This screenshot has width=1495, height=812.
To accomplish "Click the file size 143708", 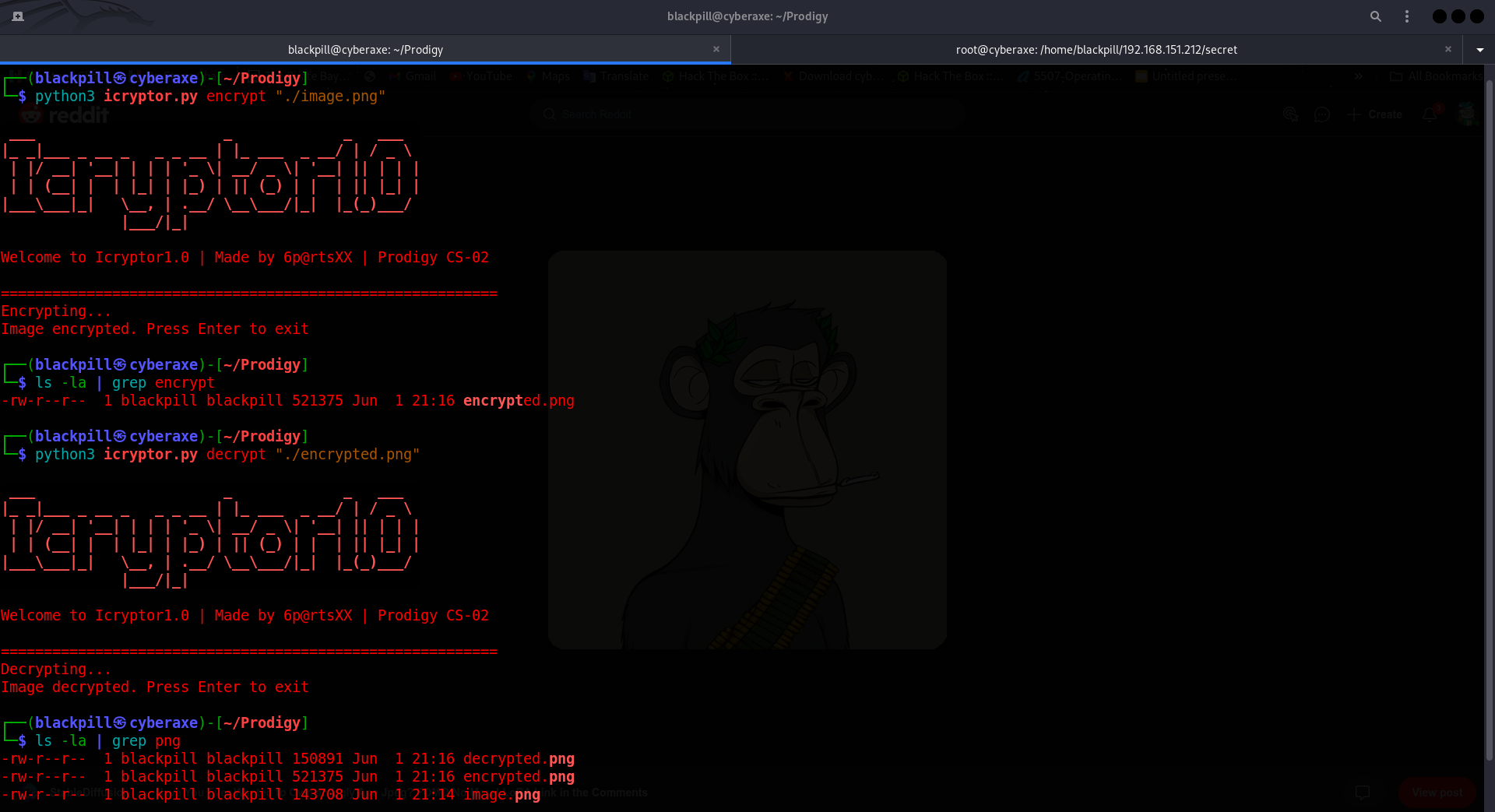I will [x=318, y=795].
